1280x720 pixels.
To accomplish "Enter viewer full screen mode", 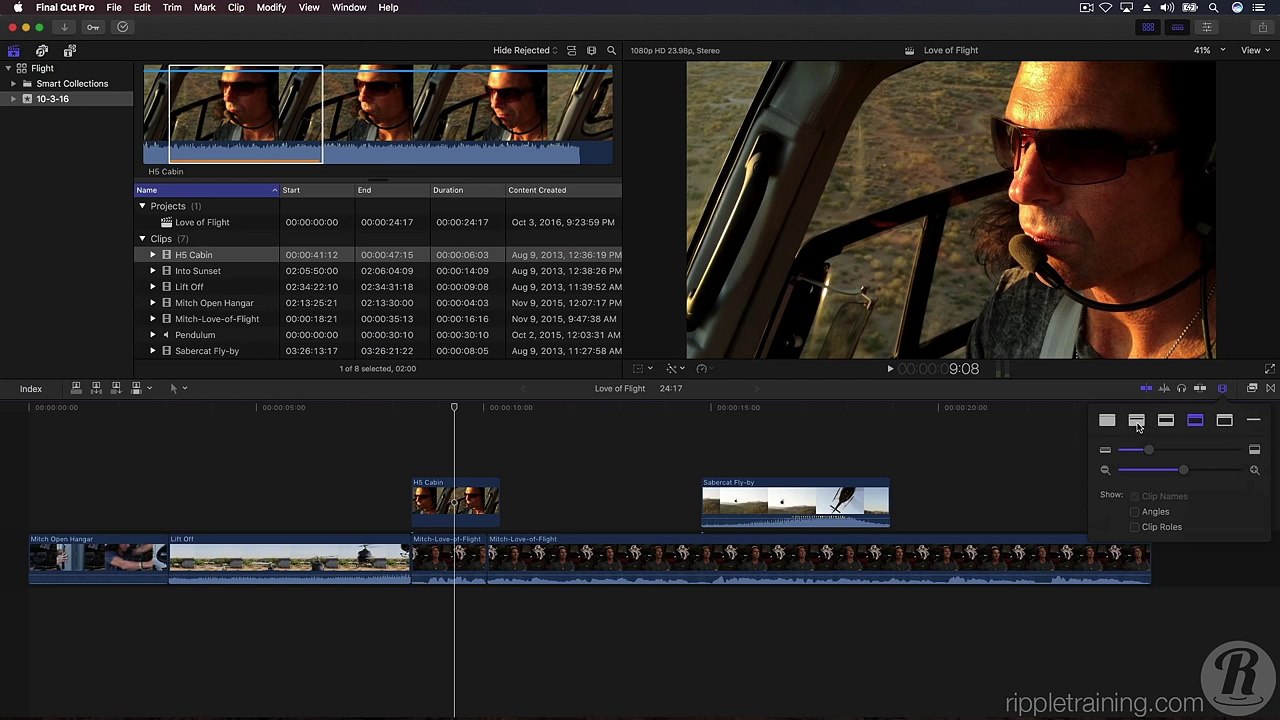I will pyautogui.click(x=1269, y=369).
